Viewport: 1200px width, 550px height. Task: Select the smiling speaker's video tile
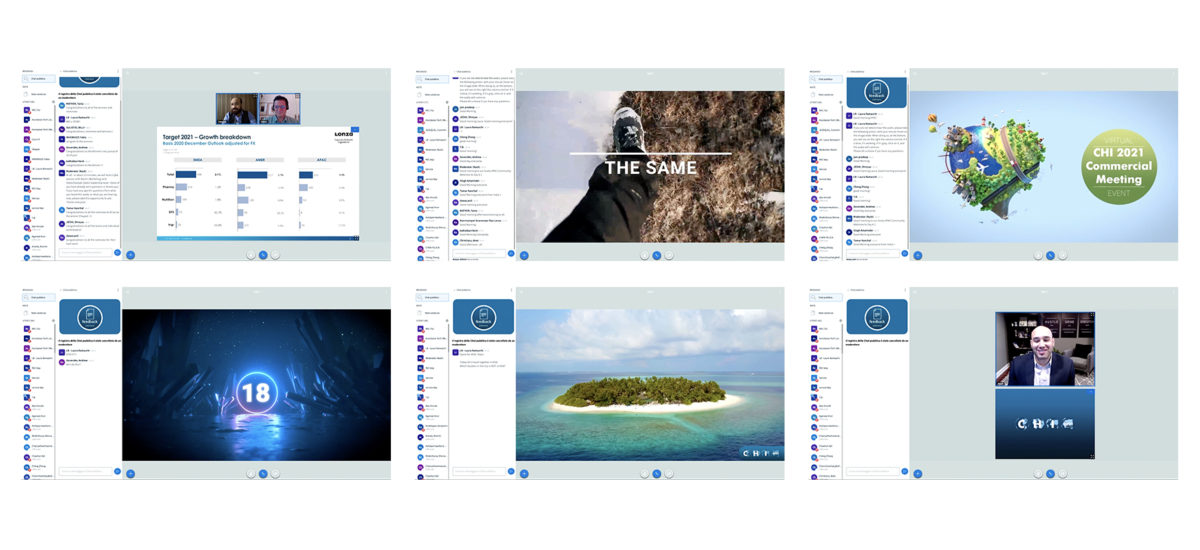click(1044, 348)
